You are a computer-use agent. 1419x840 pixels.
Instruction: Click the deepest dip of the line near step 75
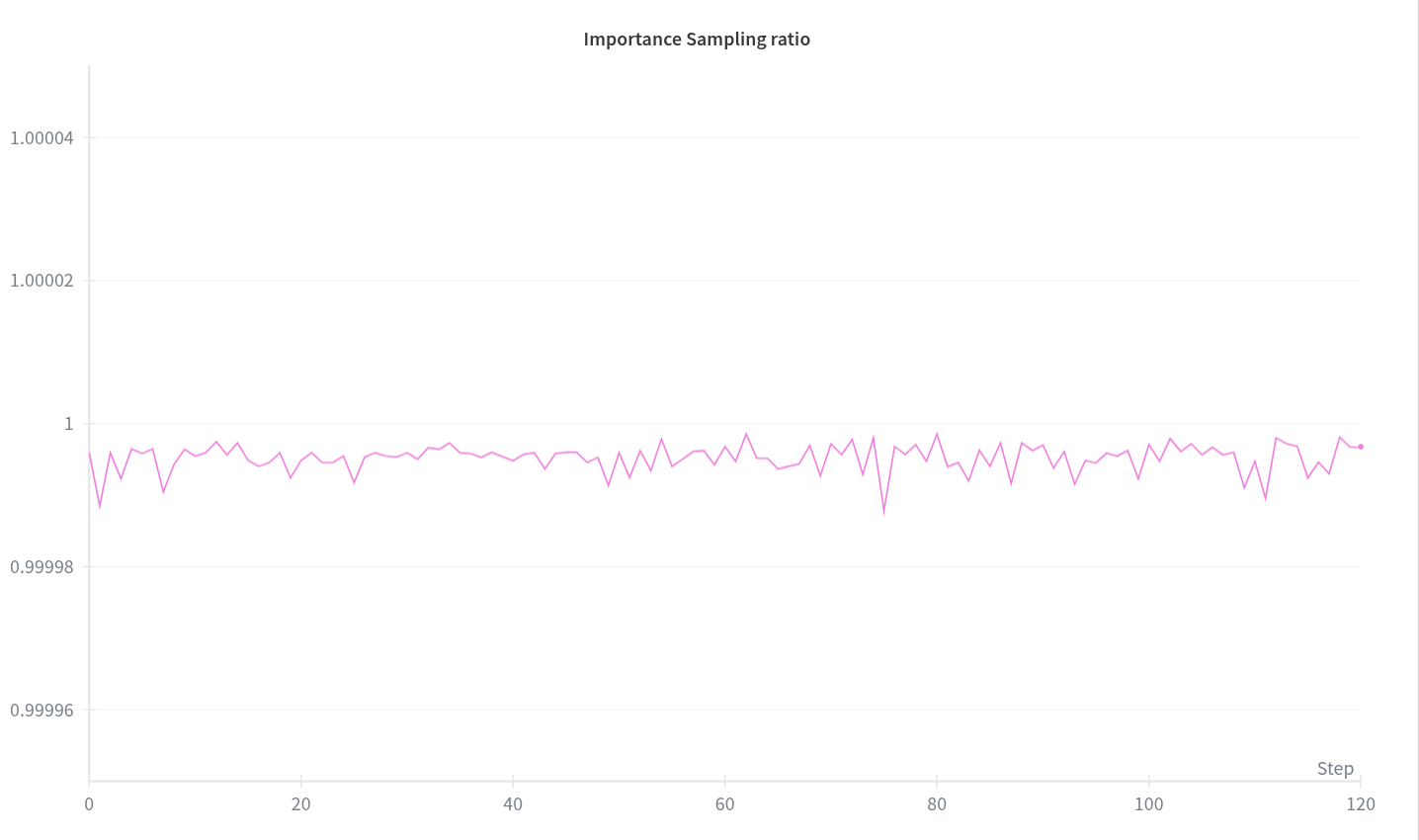[883, 511]
